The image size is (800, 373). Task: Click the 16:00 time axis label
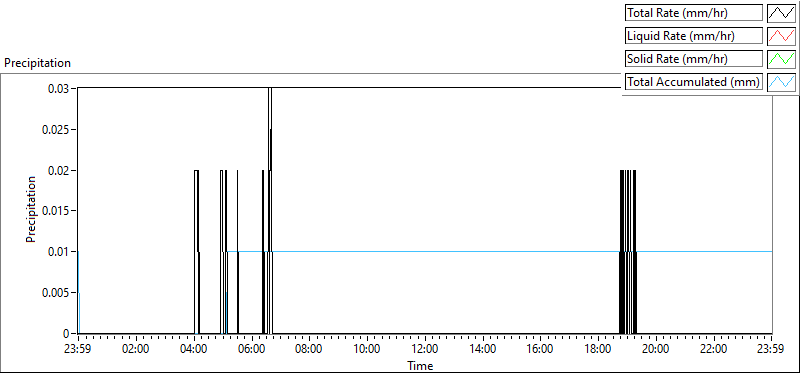tap(540, 350)
